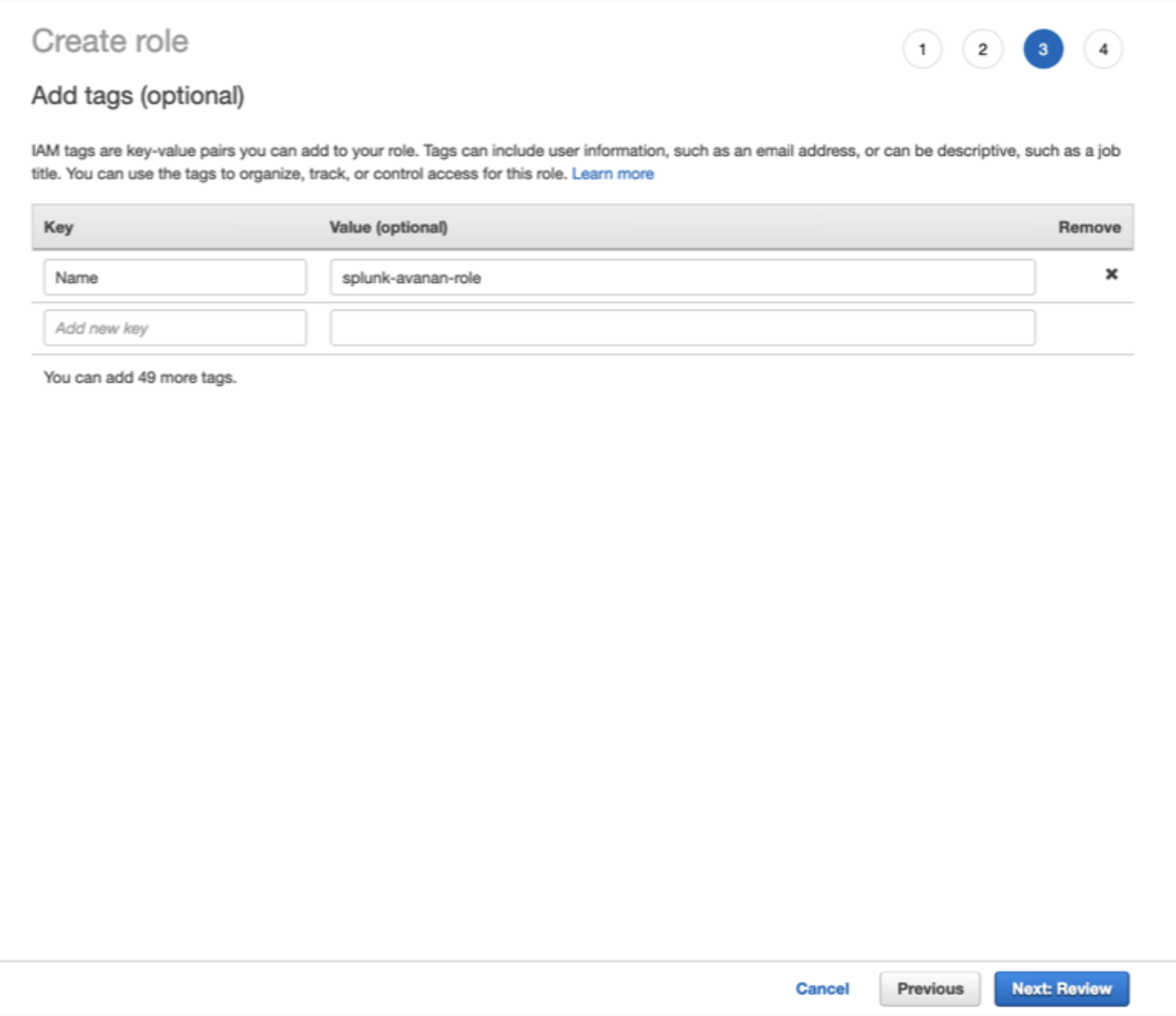The image size is (1176, 1016).
Task: Proceed with Next: Review button
Action: [1061, 988]
